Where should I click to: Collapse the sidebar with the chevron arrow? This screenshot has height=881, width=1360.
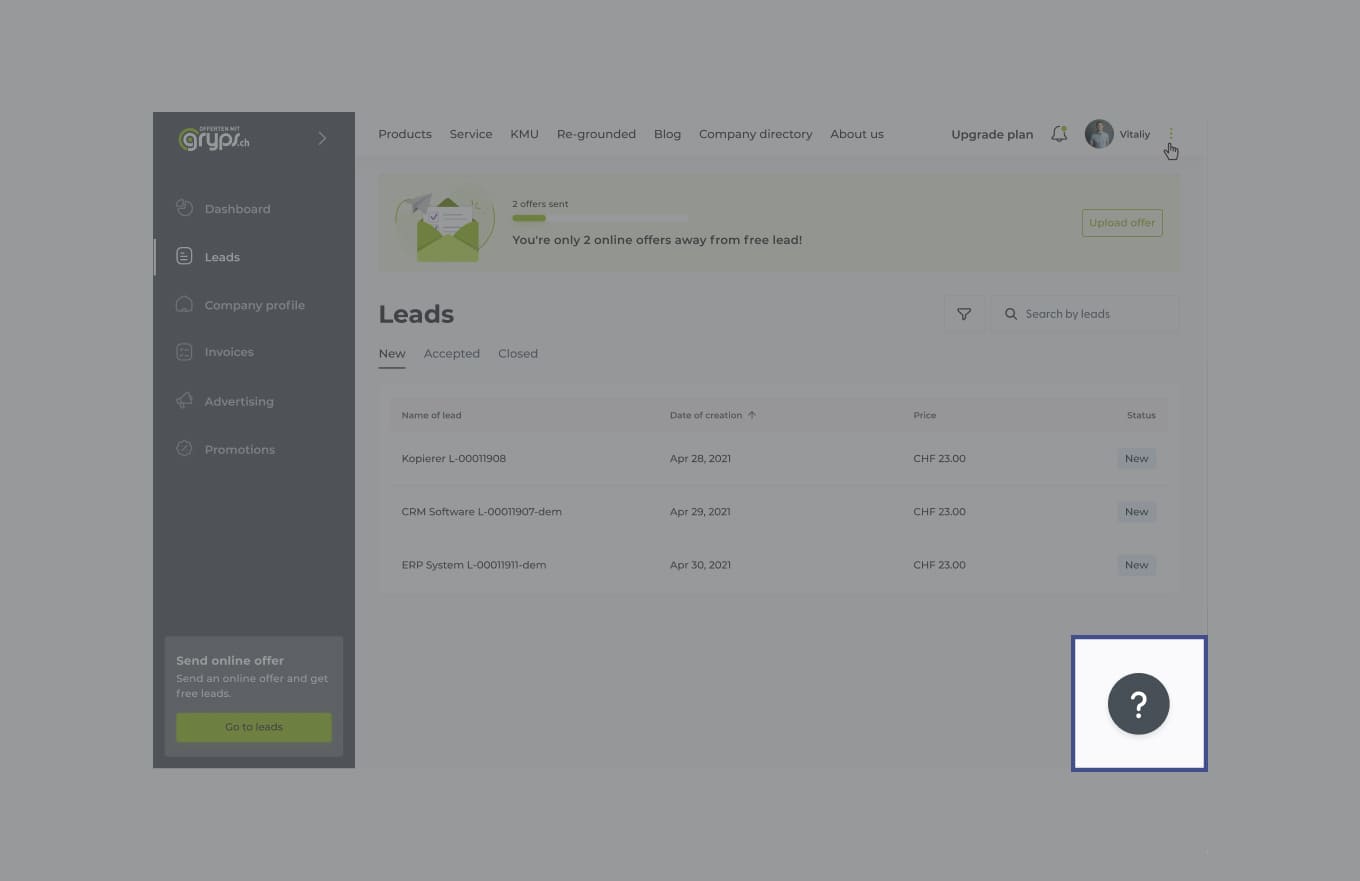(x=322, y=138)
